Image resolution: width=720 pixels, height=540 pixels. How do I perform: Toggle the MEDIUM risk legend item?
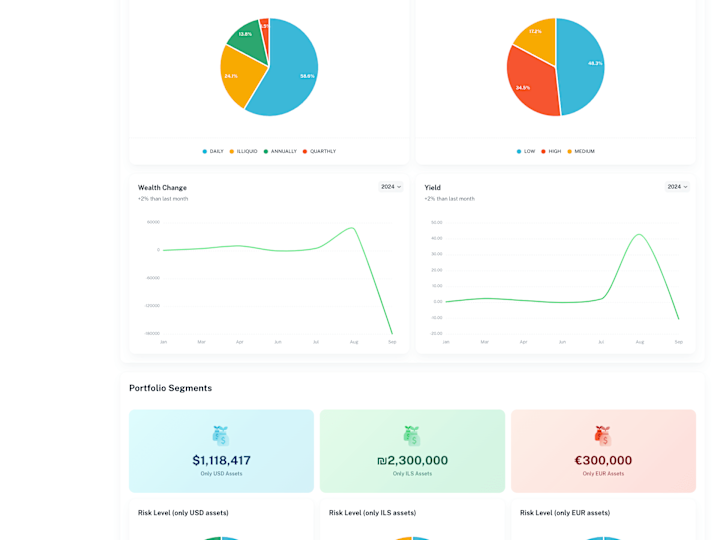pyautogui.click(x=581, y=152)
